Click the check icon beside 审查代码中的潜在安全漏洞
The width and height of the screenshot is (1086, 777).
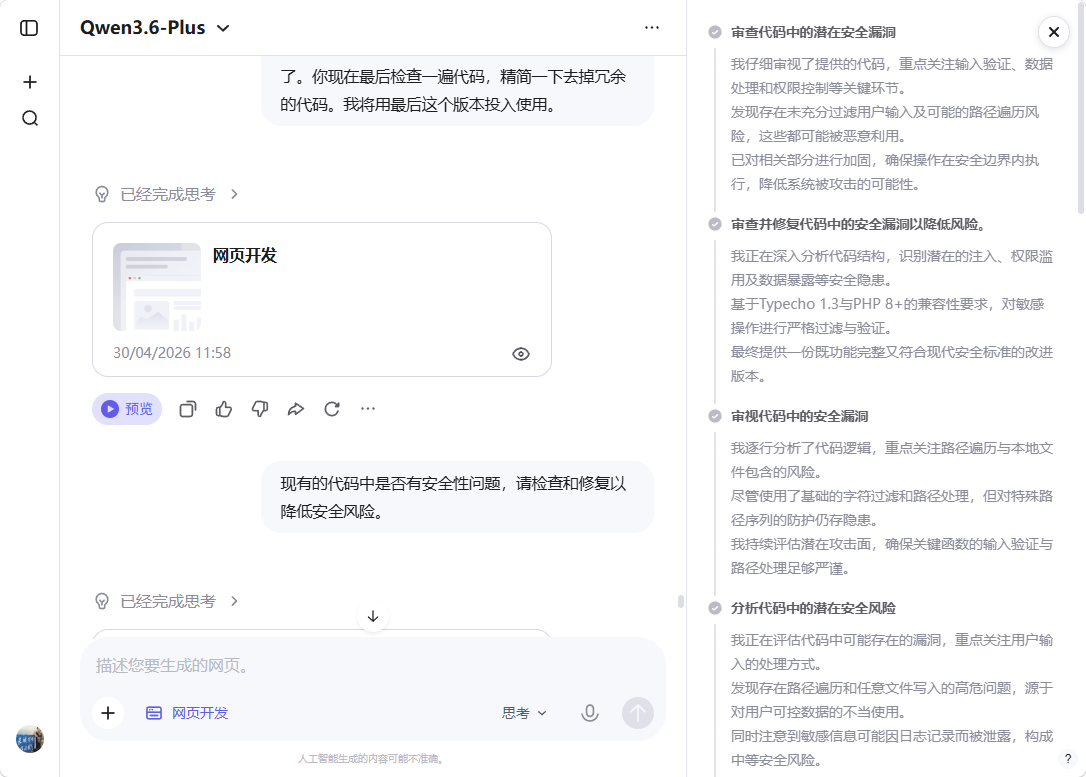coord(715,33)
